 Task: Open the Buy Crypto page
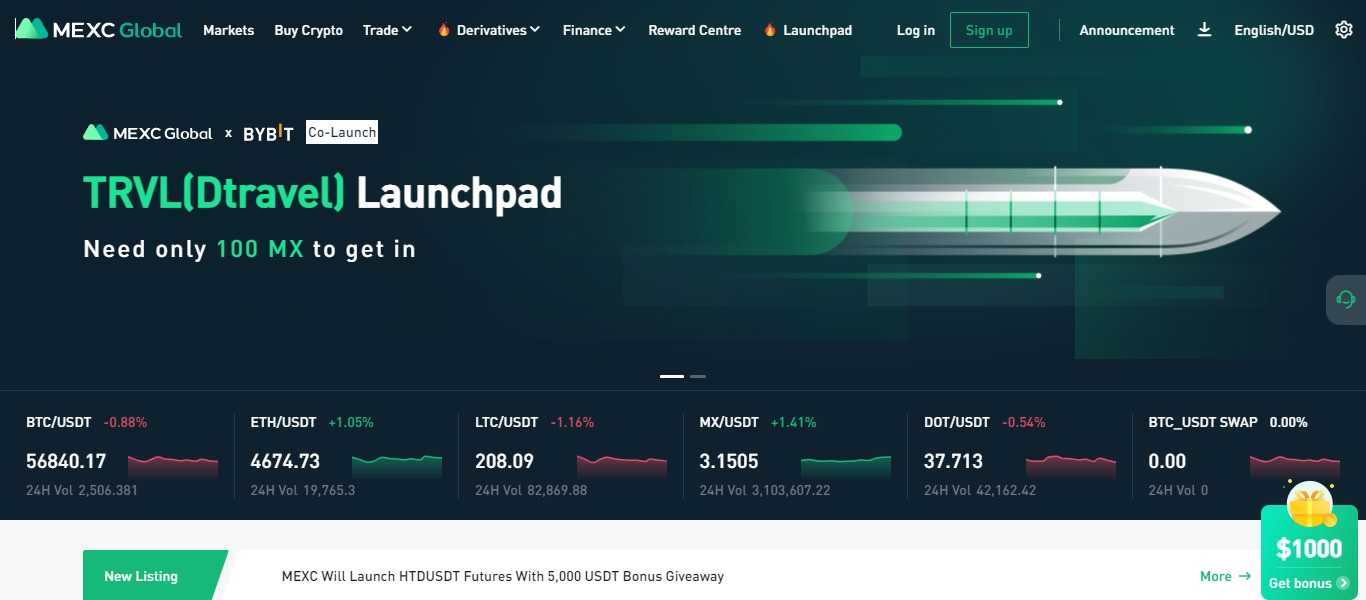pyautogui.click(x=308, y=30)
